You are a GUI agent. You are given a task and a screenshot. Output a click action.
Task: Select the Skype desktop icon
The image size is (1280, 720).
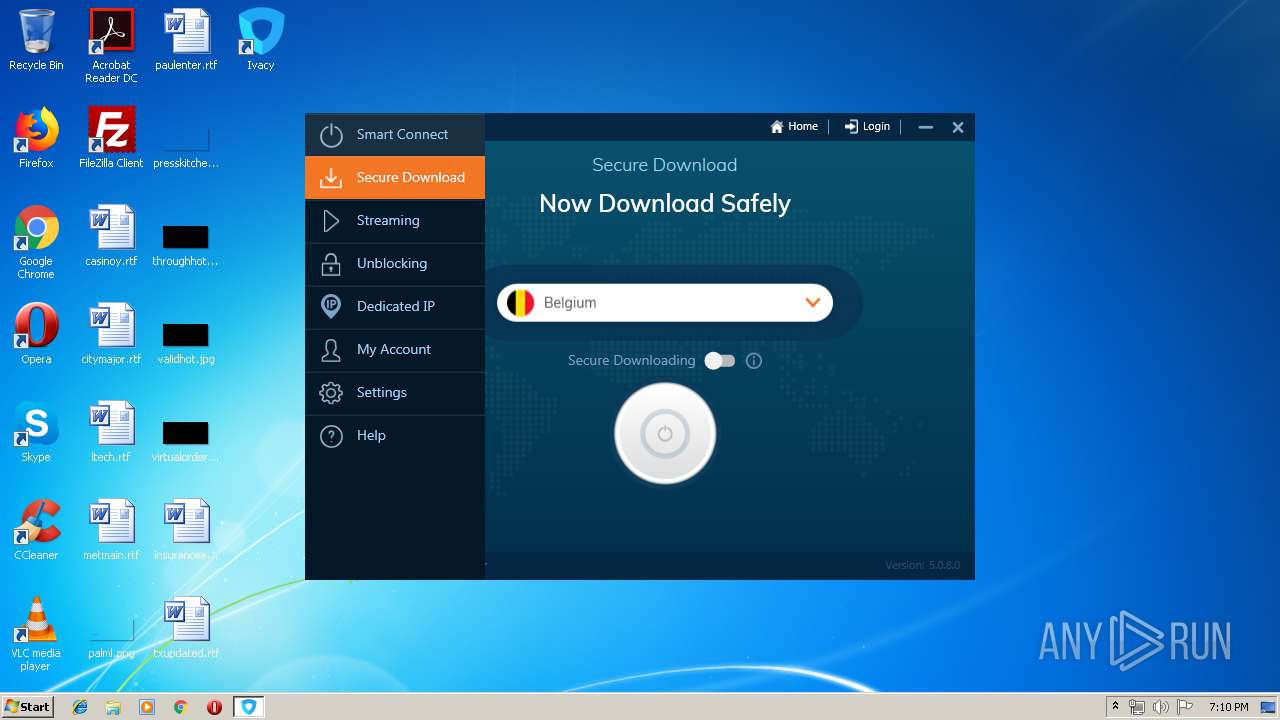pos(36,432)
